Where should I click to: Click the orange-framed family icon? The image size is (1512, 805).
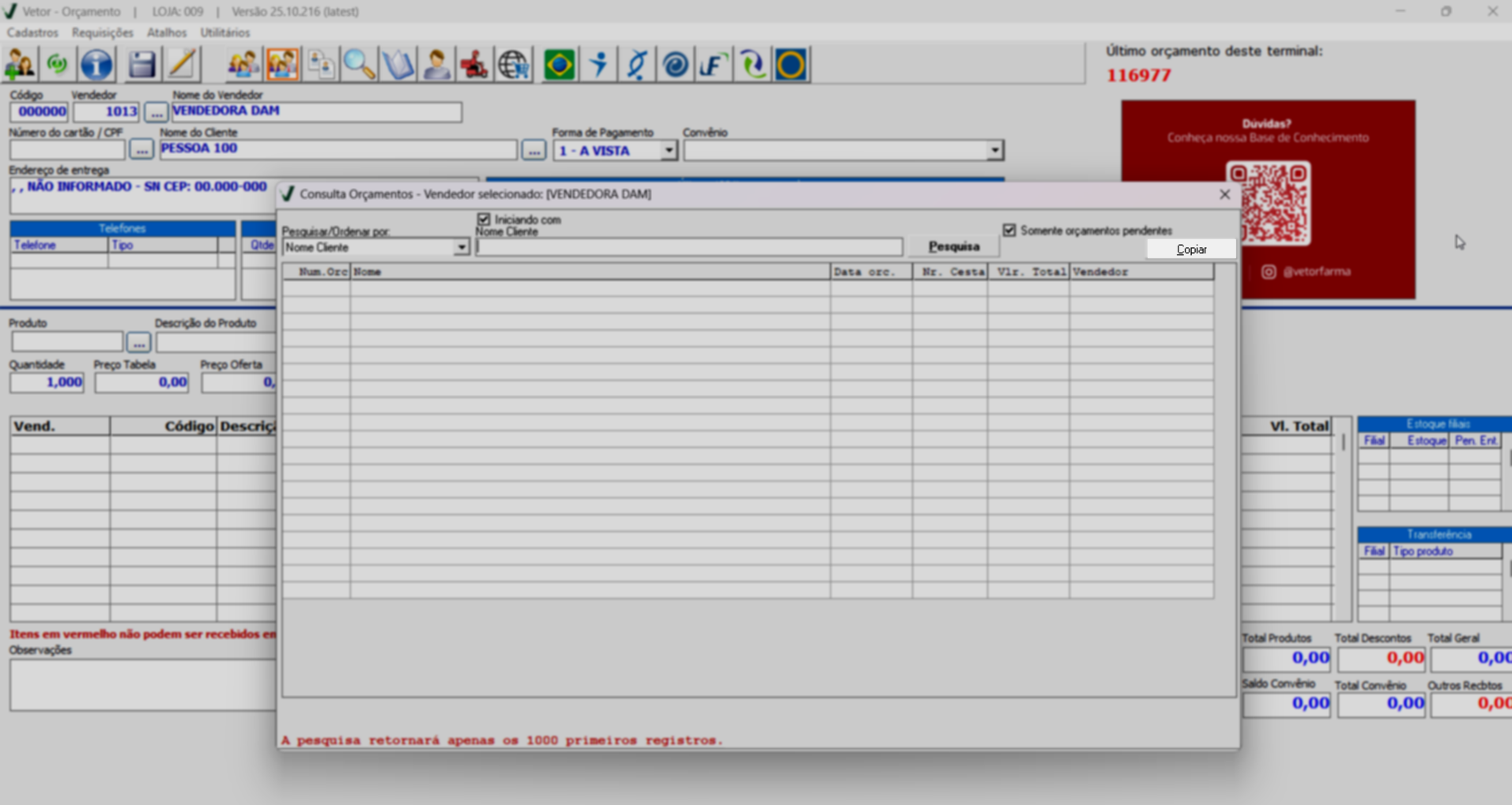(x=282, y=65)
